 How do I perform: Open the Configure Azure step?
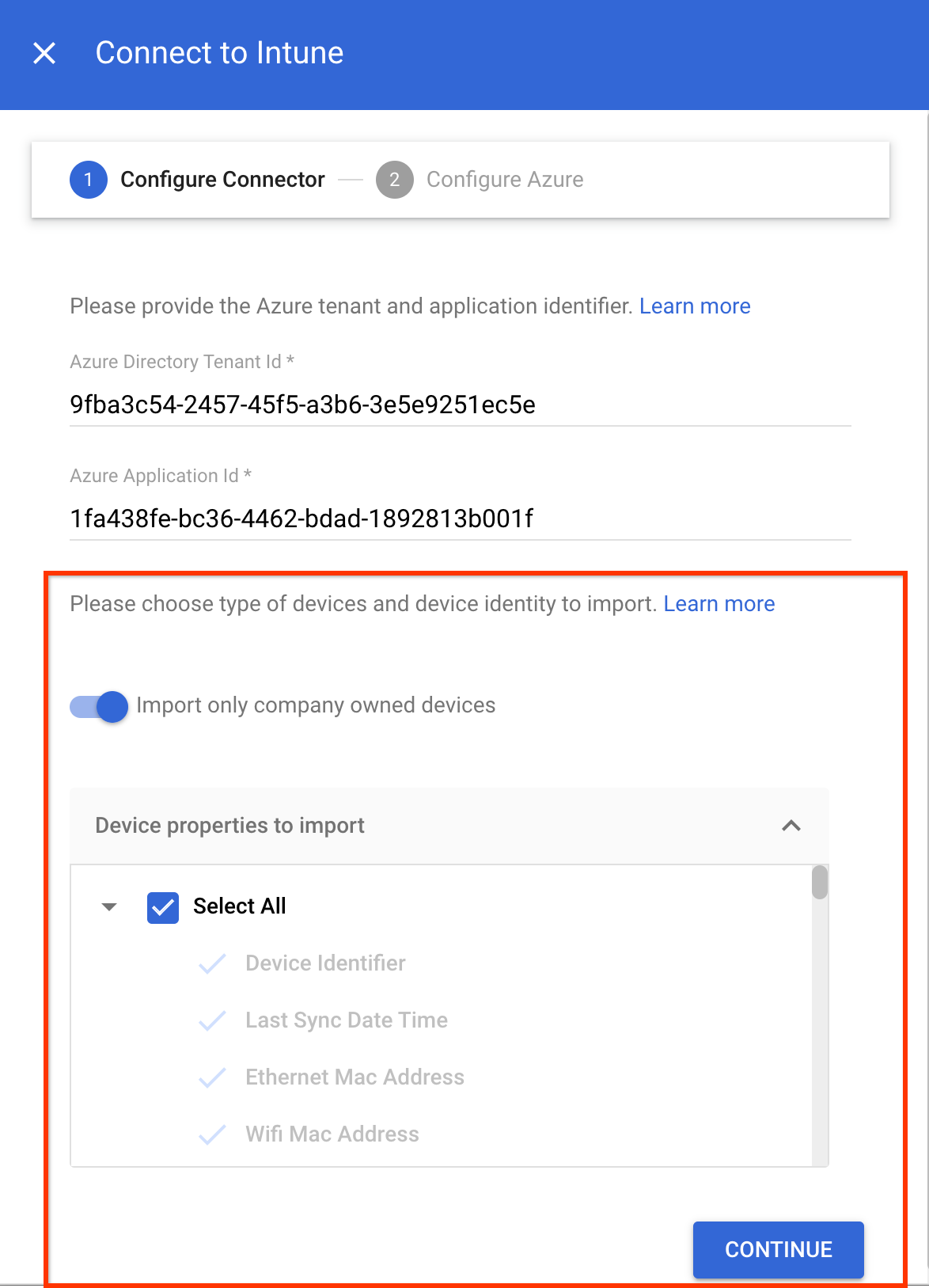[x=505, y=180]
